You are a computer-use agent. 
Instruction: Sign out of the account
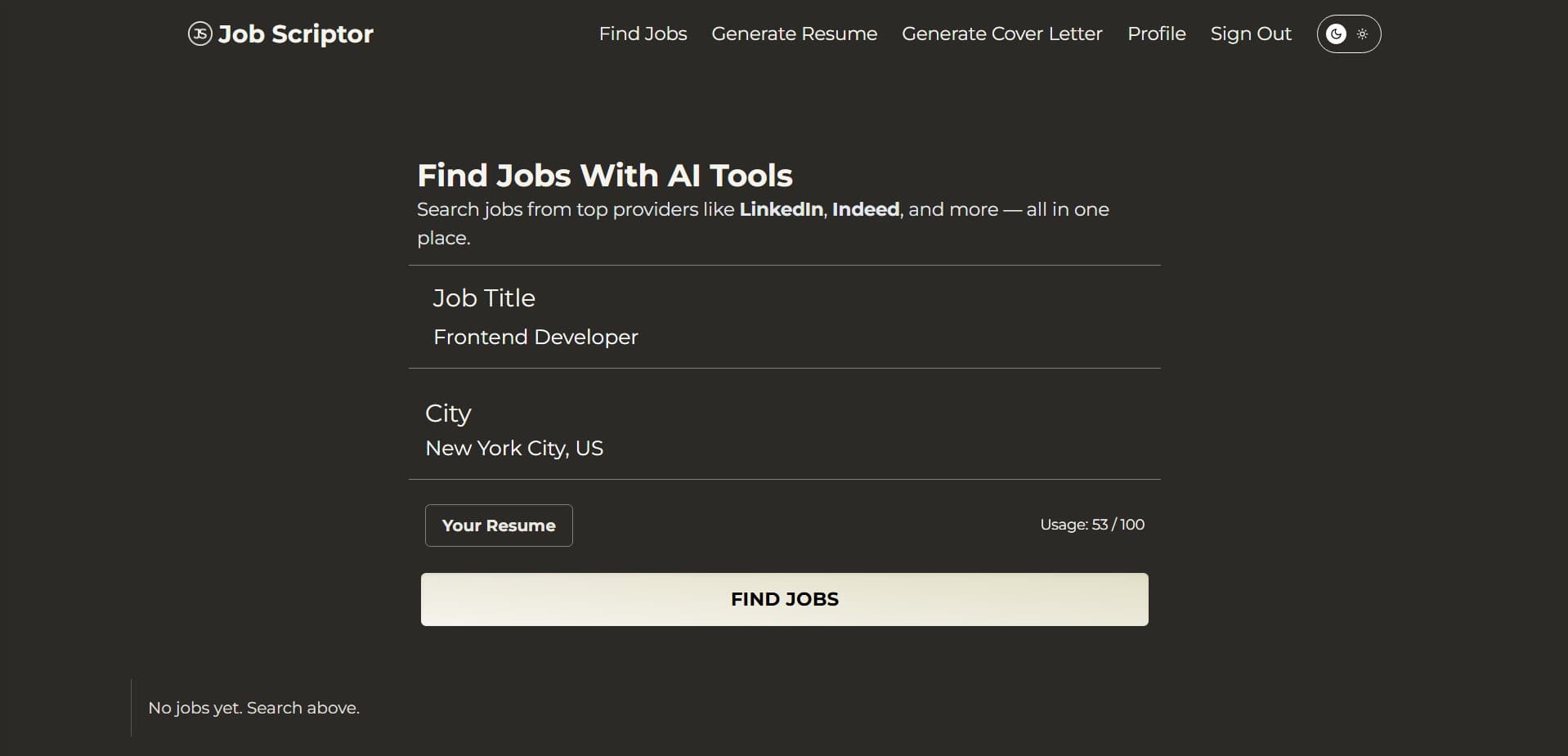(x=1250, y=34)
